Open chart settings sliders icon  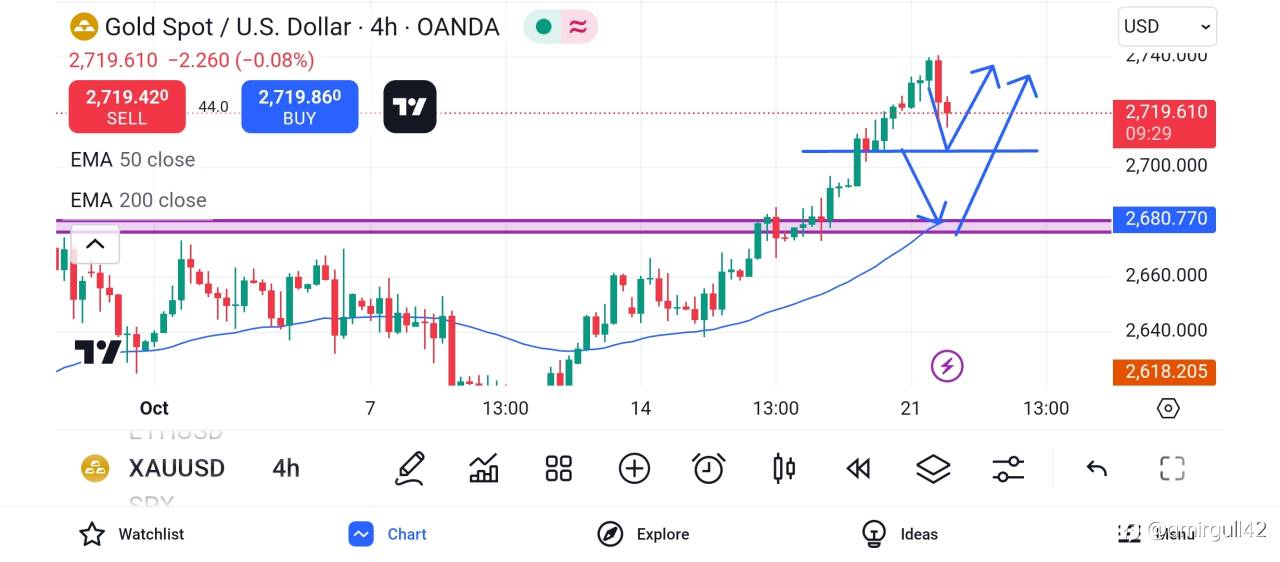click(x=1008, y=468)
